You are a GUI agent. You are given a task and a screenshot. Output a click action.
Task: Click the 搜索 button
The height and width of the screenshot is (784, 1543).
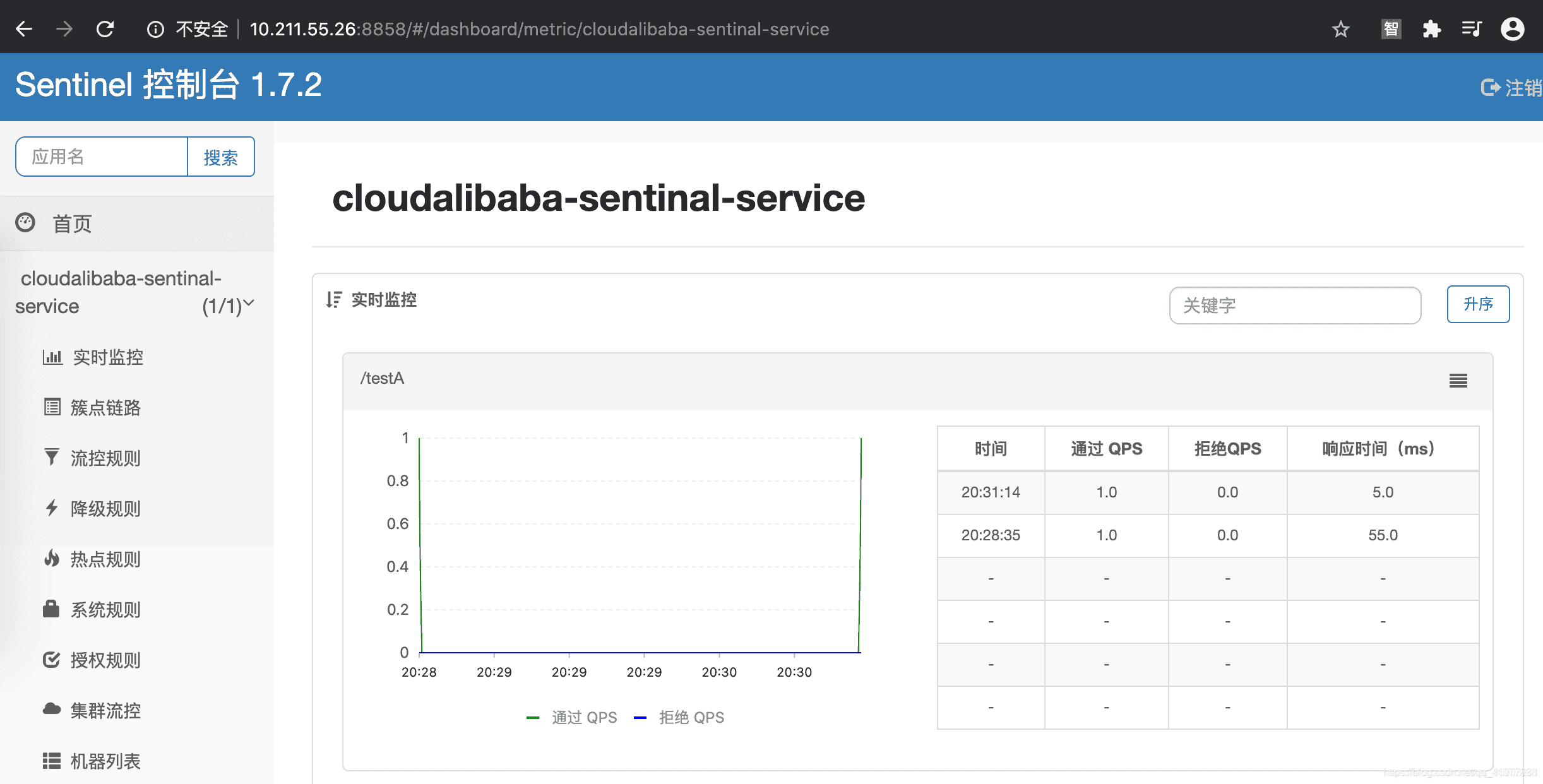point(221,157)
